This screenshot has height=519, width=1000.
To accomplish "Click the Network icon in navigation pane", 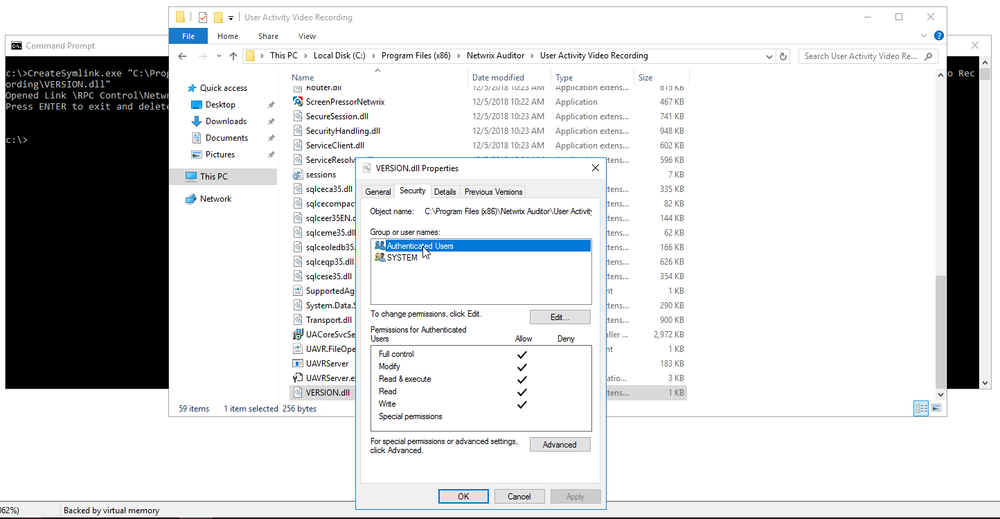I will (191, 199).
